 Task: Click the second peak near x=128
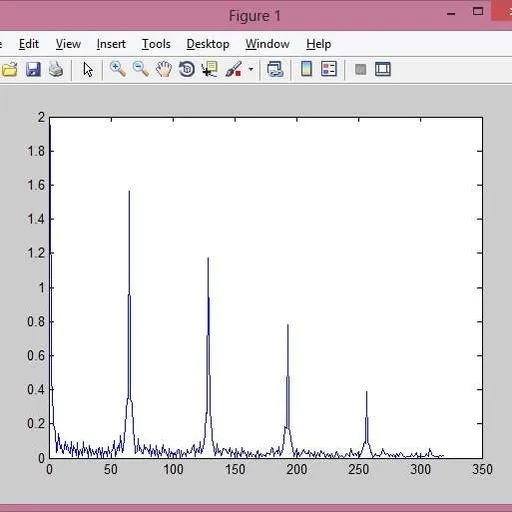(208, 258)
